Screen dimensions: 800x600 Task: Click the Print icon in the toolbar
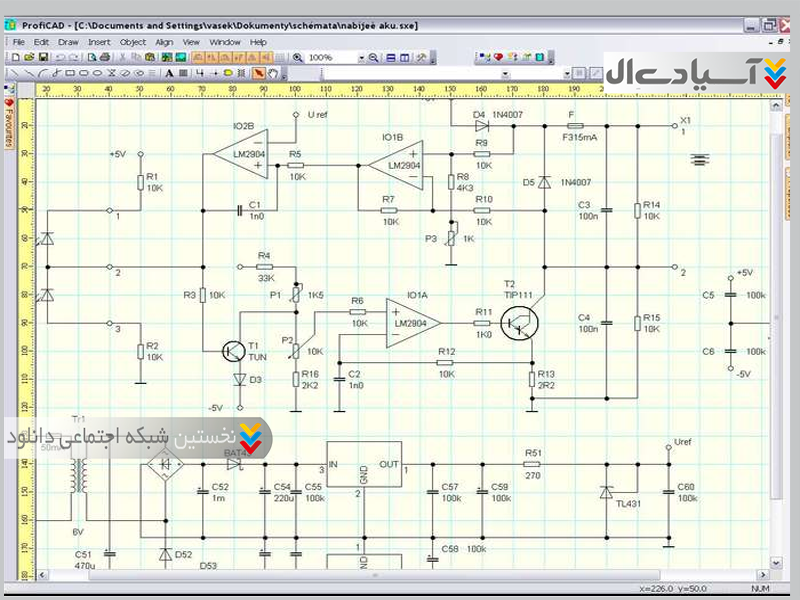click(107, 58)
